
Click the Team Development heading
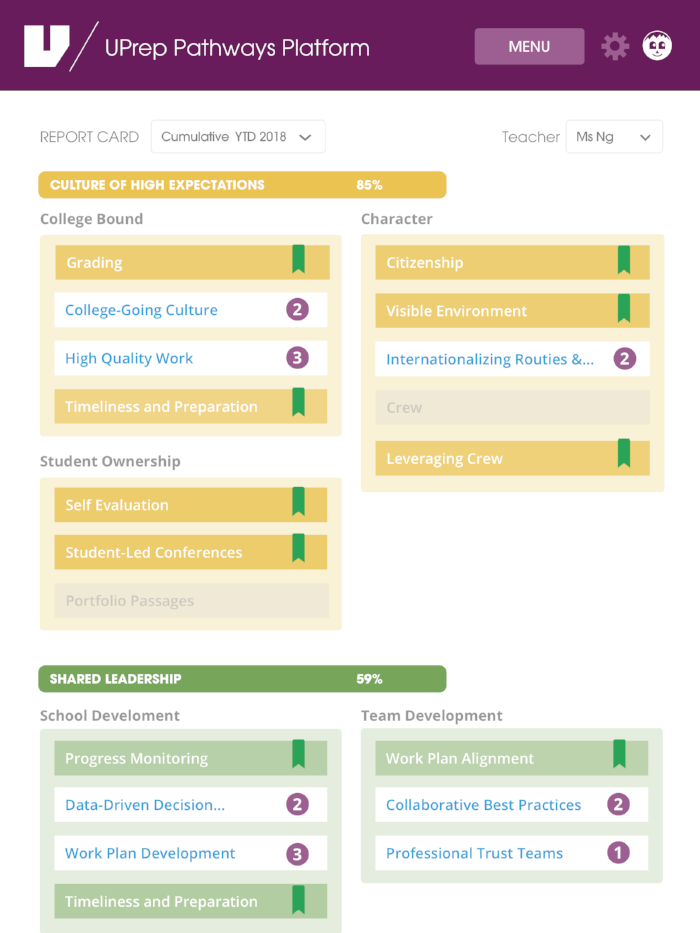tap(432, 715)
